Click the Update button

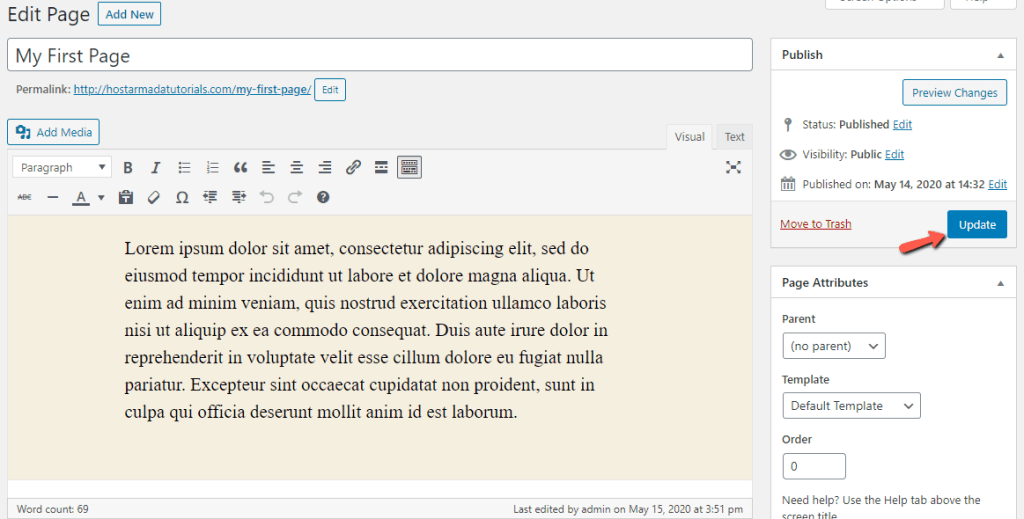[x=977, y=225]
